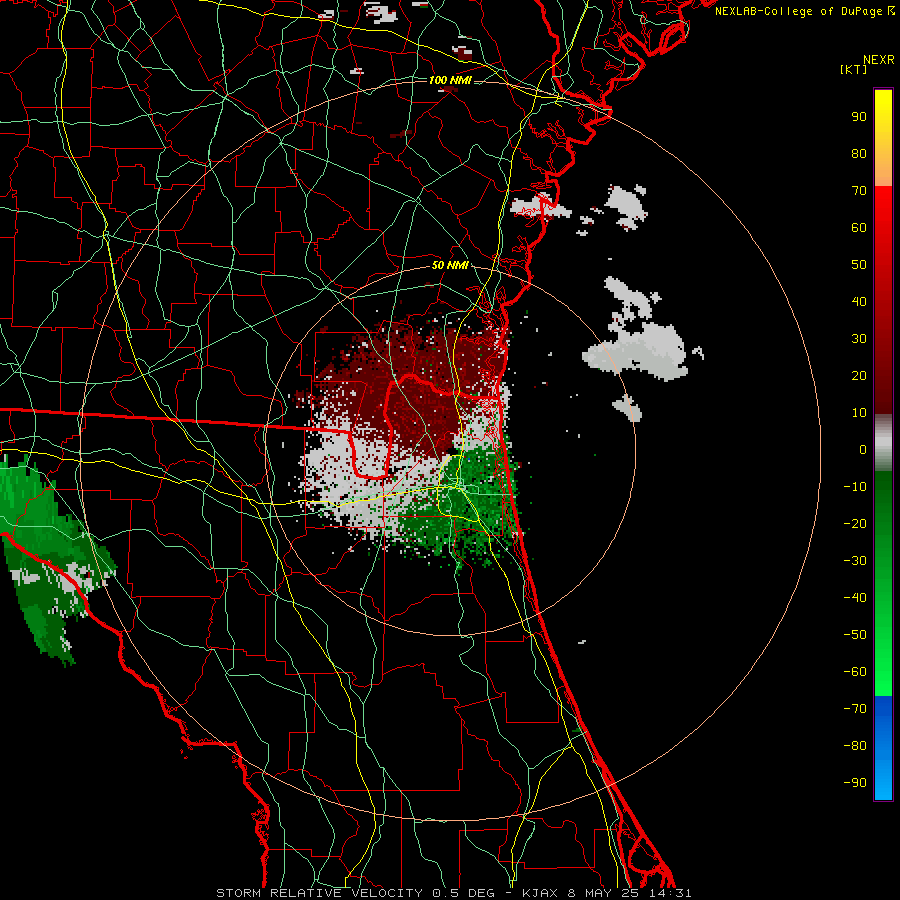This screenshot has height=900, width=900.
Task: Click the 20 value on velocity scale
Action: point(859,376)
